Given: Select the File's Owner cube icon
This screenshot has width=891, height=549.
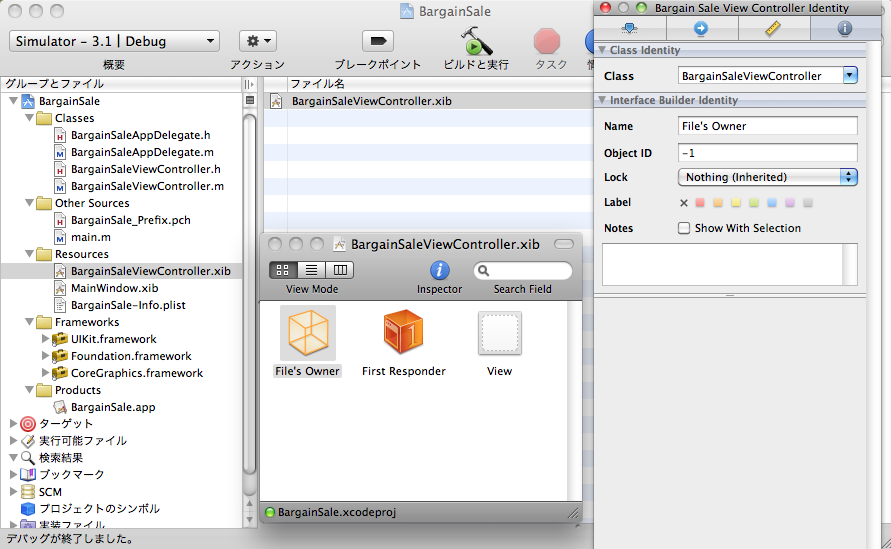Looking at the screenshot, I should tap(308, 332).
